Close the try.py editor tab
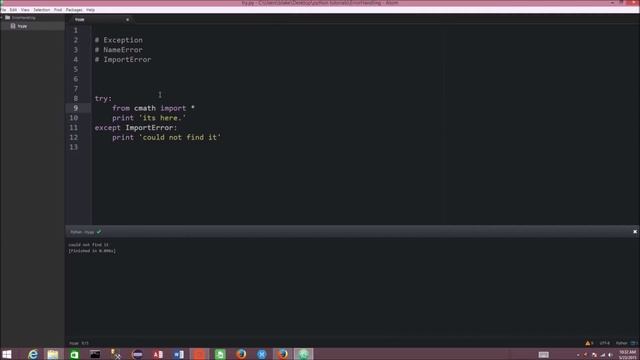The height and width of the screenshot is (360, 640). pyautogui.click(x=127, y=19)
